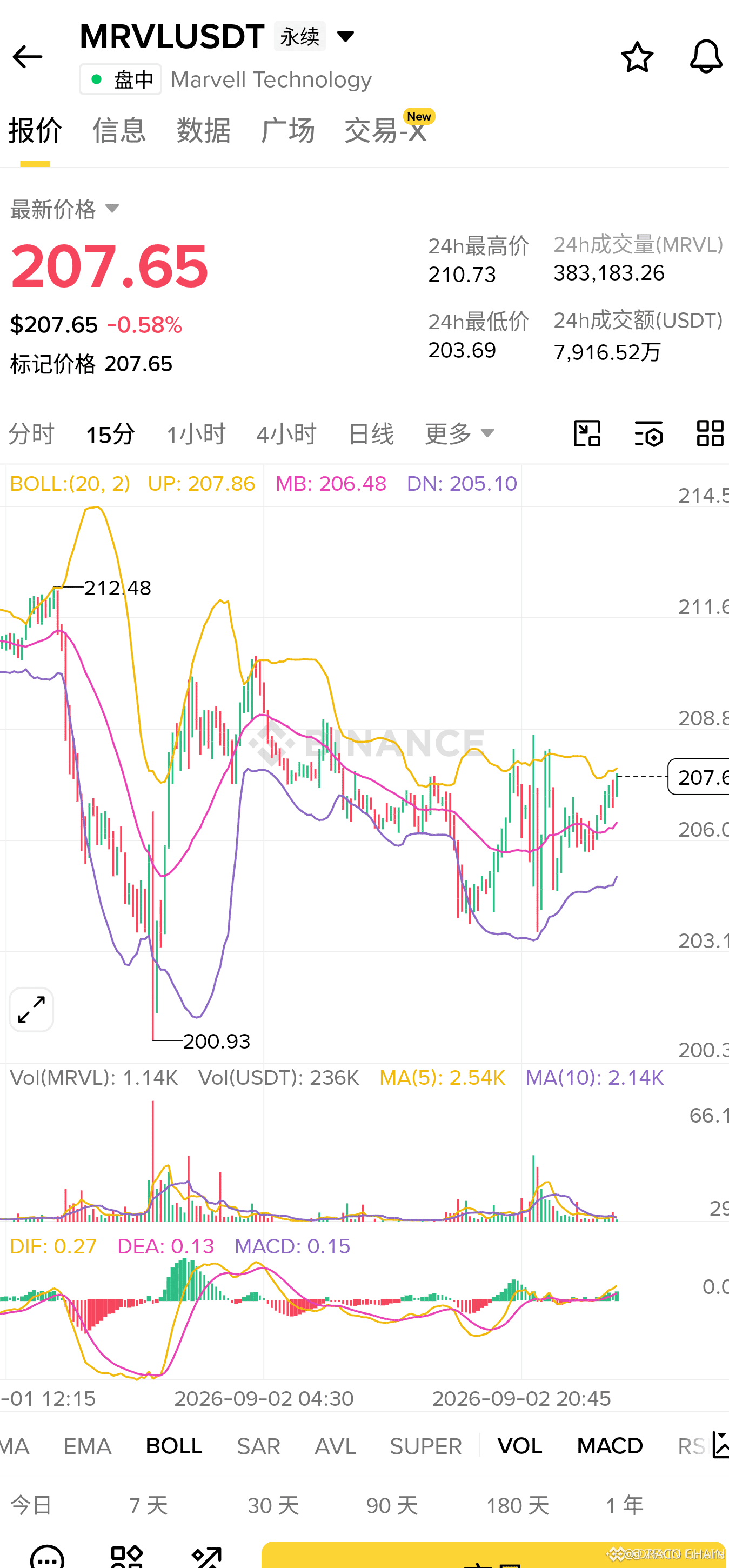Image resolution: width=729 pixels, height=1568 pixels.
Task: Open chart drawing tools icon
Action: coord(587,433)
